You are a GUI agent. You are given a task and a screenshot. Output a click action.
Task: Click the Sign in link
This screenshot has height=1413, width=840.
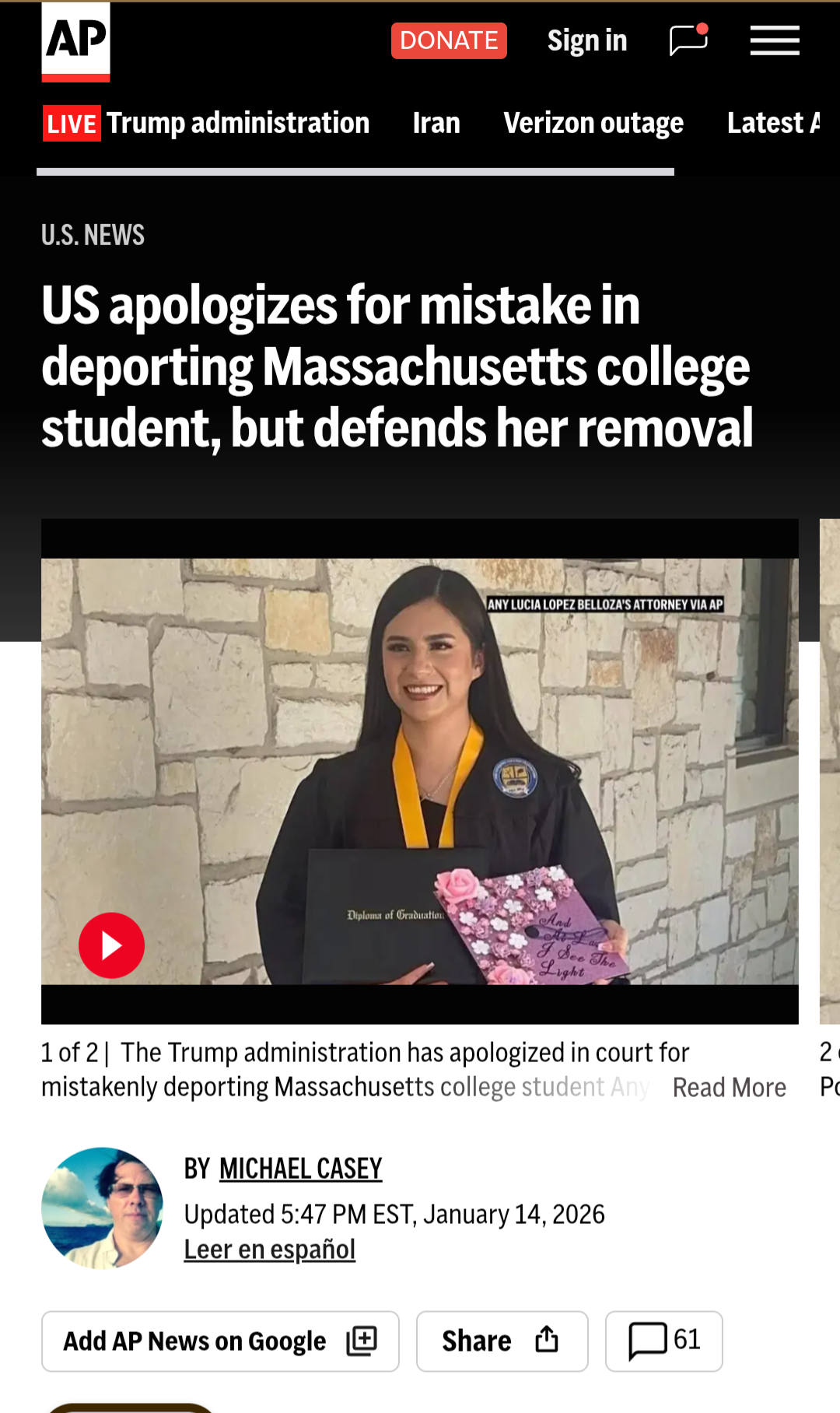[x=587, y=40]
